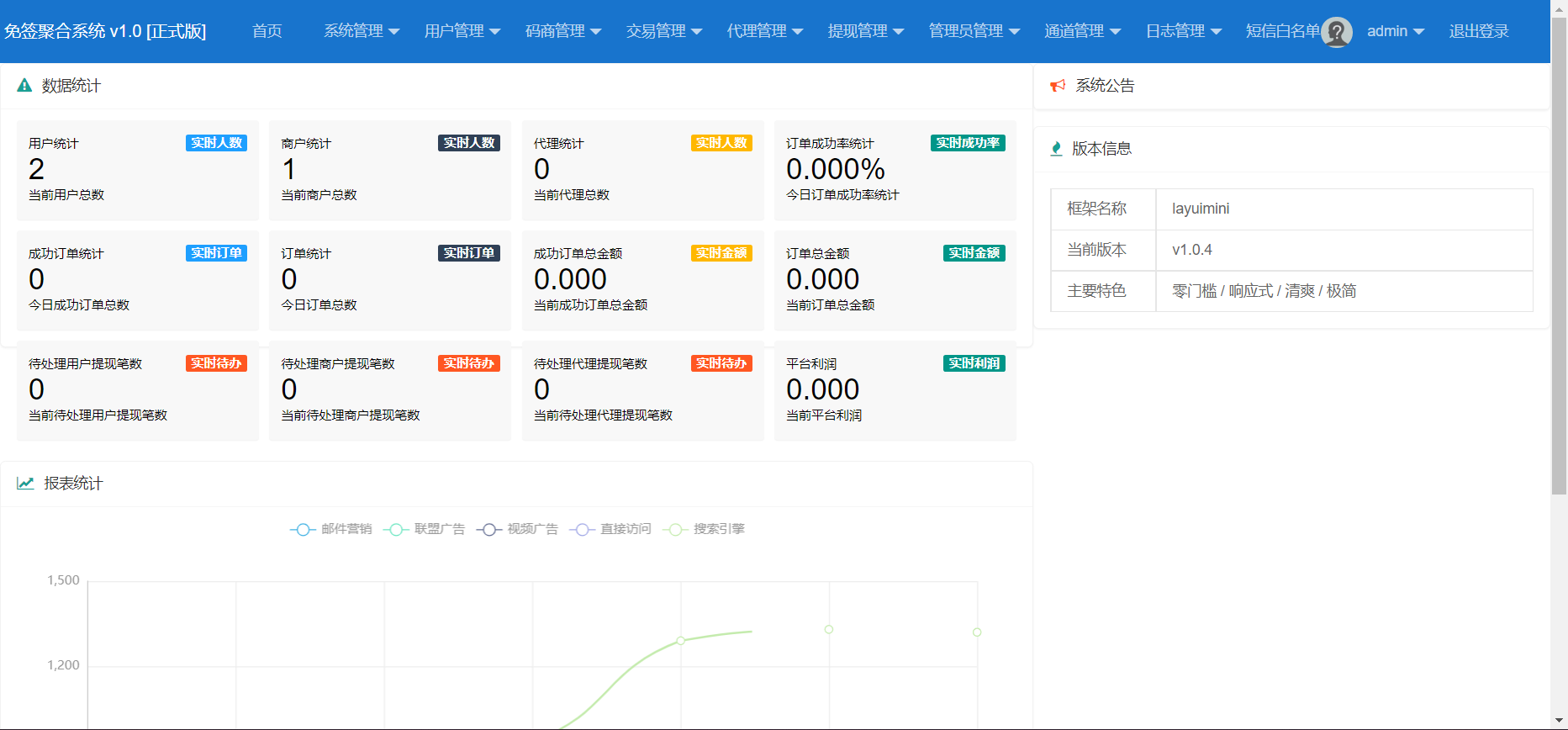The height and width of the screenshot is (730, 1568).
Task: Click the data statistics warning icon
Action: [24, 85]
